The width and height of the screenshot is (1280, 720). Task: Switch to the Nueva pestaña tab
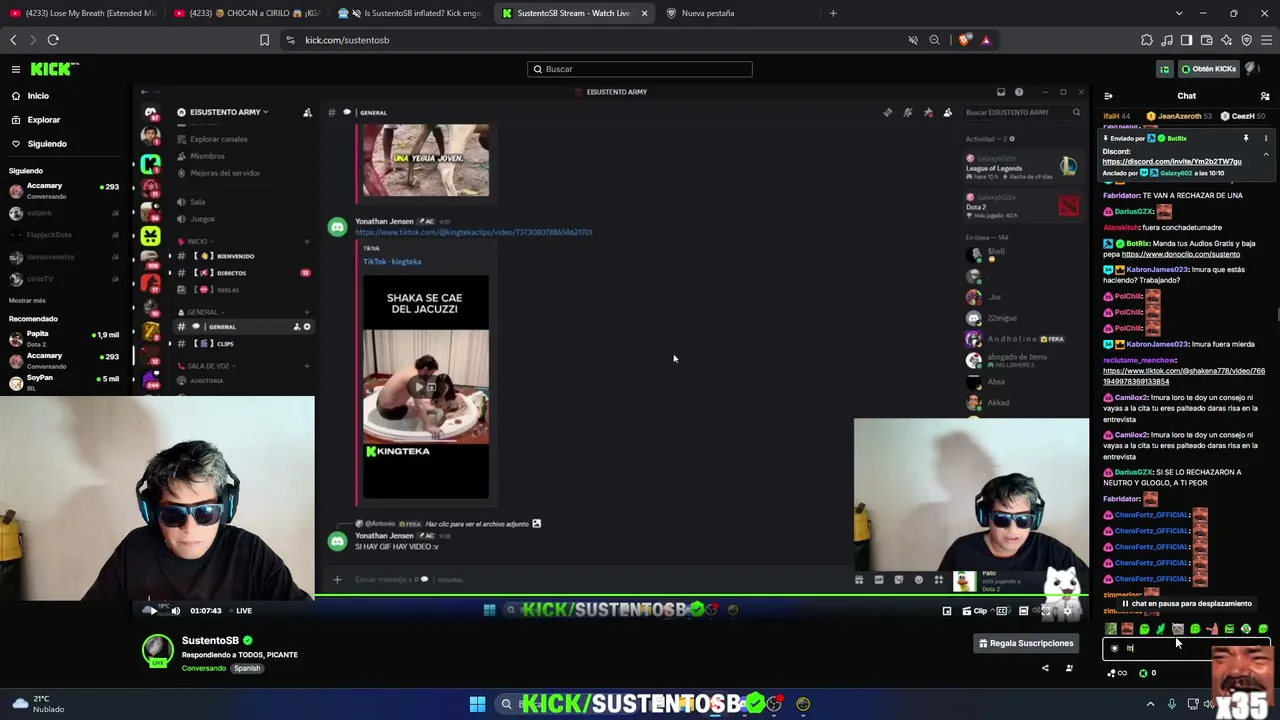tap(708, 13)
